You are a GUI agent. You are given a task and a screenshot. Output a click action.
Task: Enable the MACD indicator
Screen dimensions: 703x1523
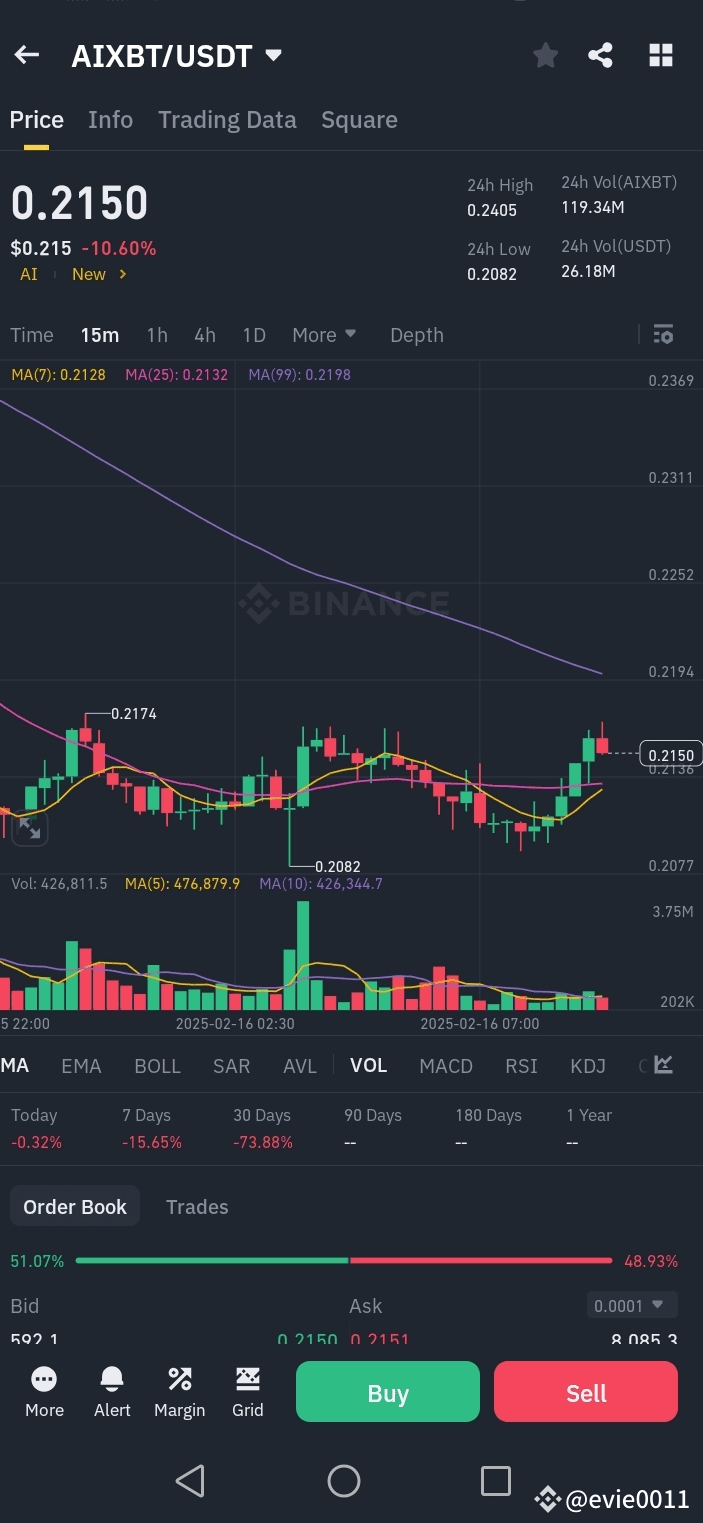[445, 1065]
